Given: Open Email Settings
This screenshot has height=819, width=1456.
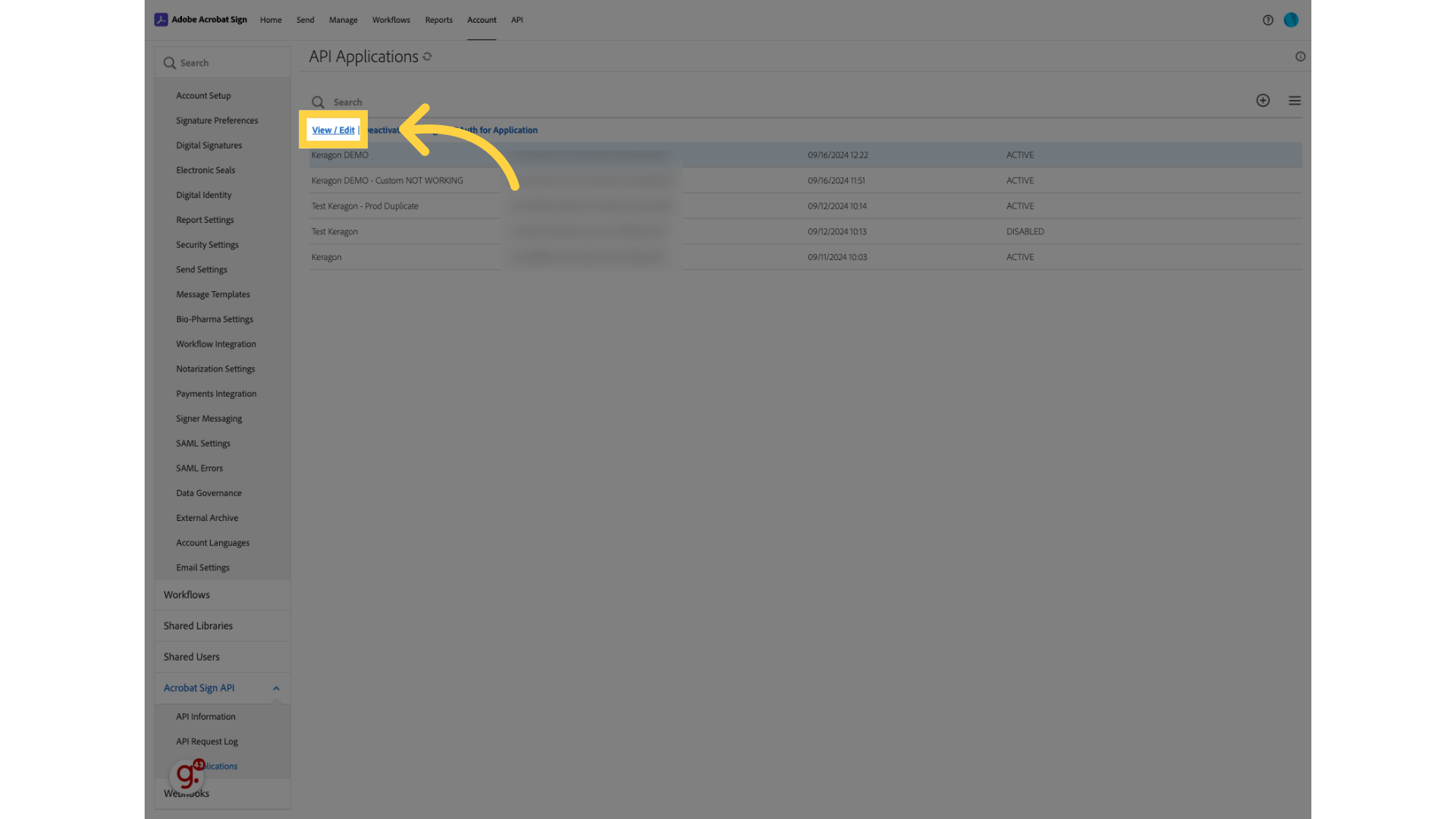Looking at the screenshot, I should click(202, 568).
